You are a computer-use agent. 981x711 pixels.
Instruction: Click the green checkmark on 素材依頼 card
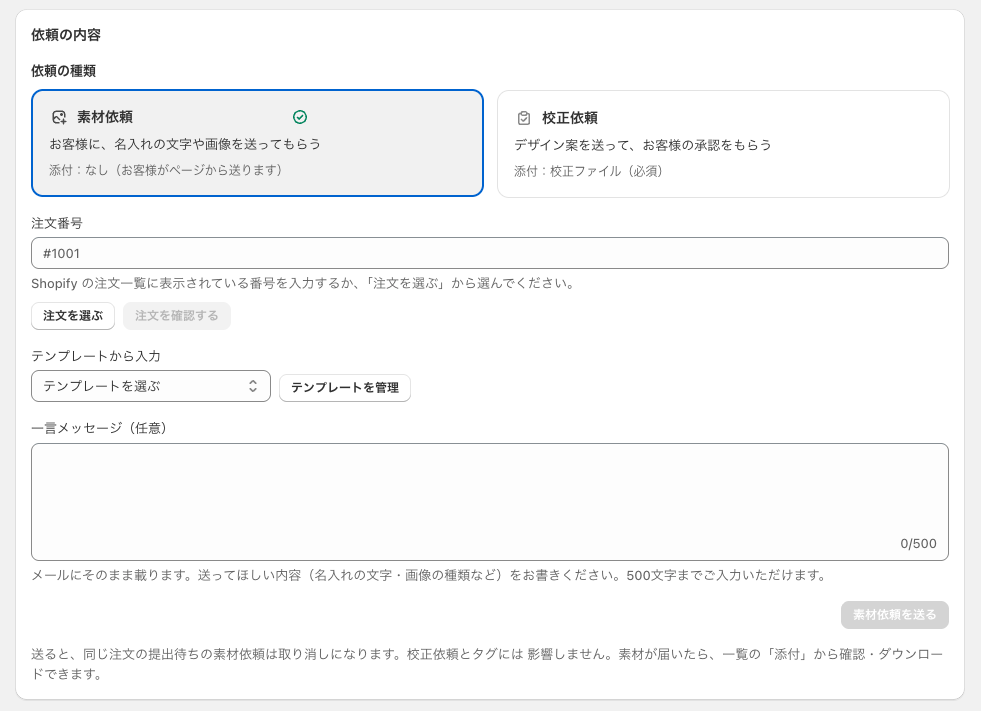pyautogui.click(x=300, y=117)
